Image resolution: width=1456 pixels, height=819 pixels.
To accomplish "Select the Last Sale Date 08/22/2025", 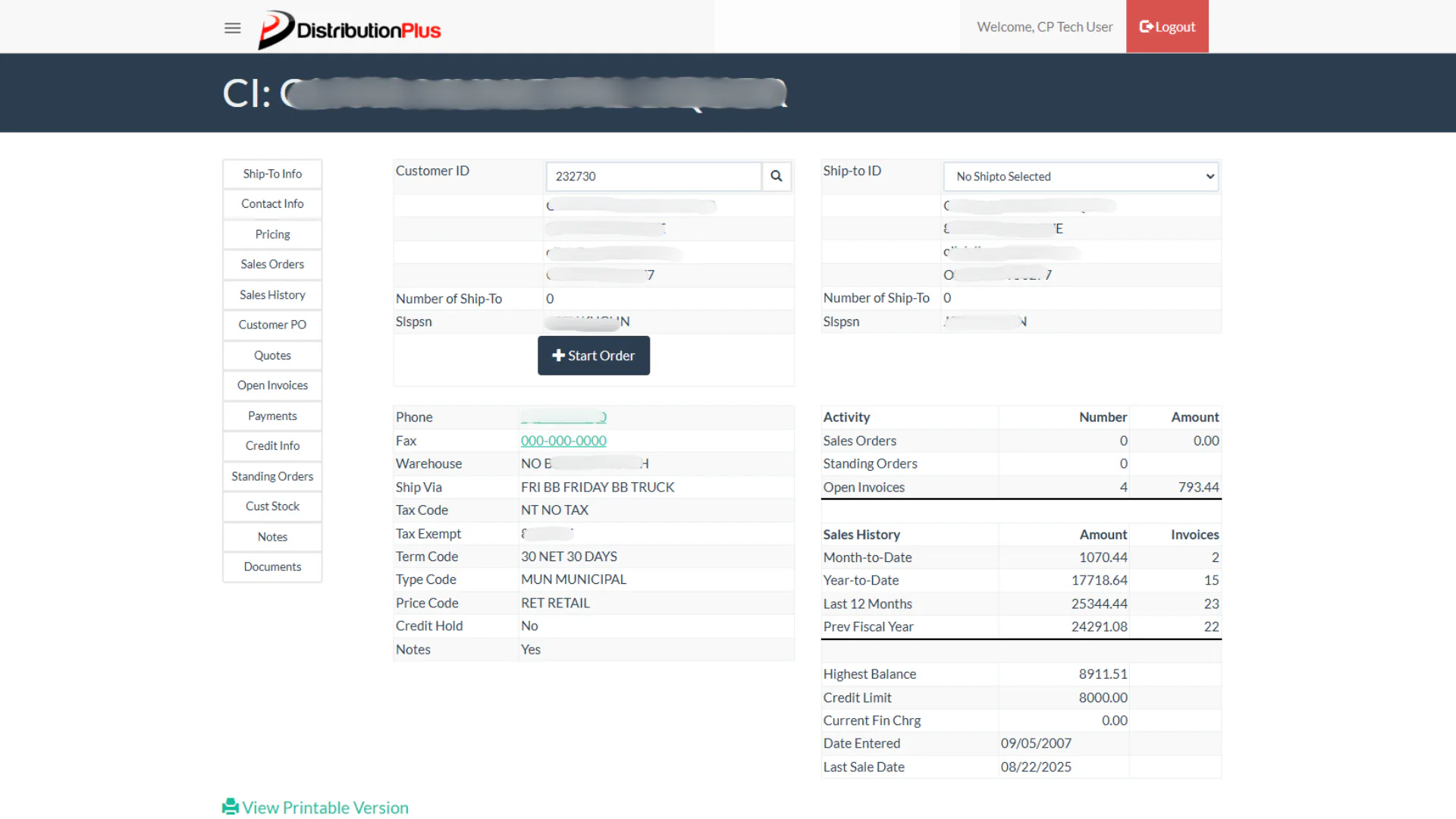I will tap(1036, 767).
